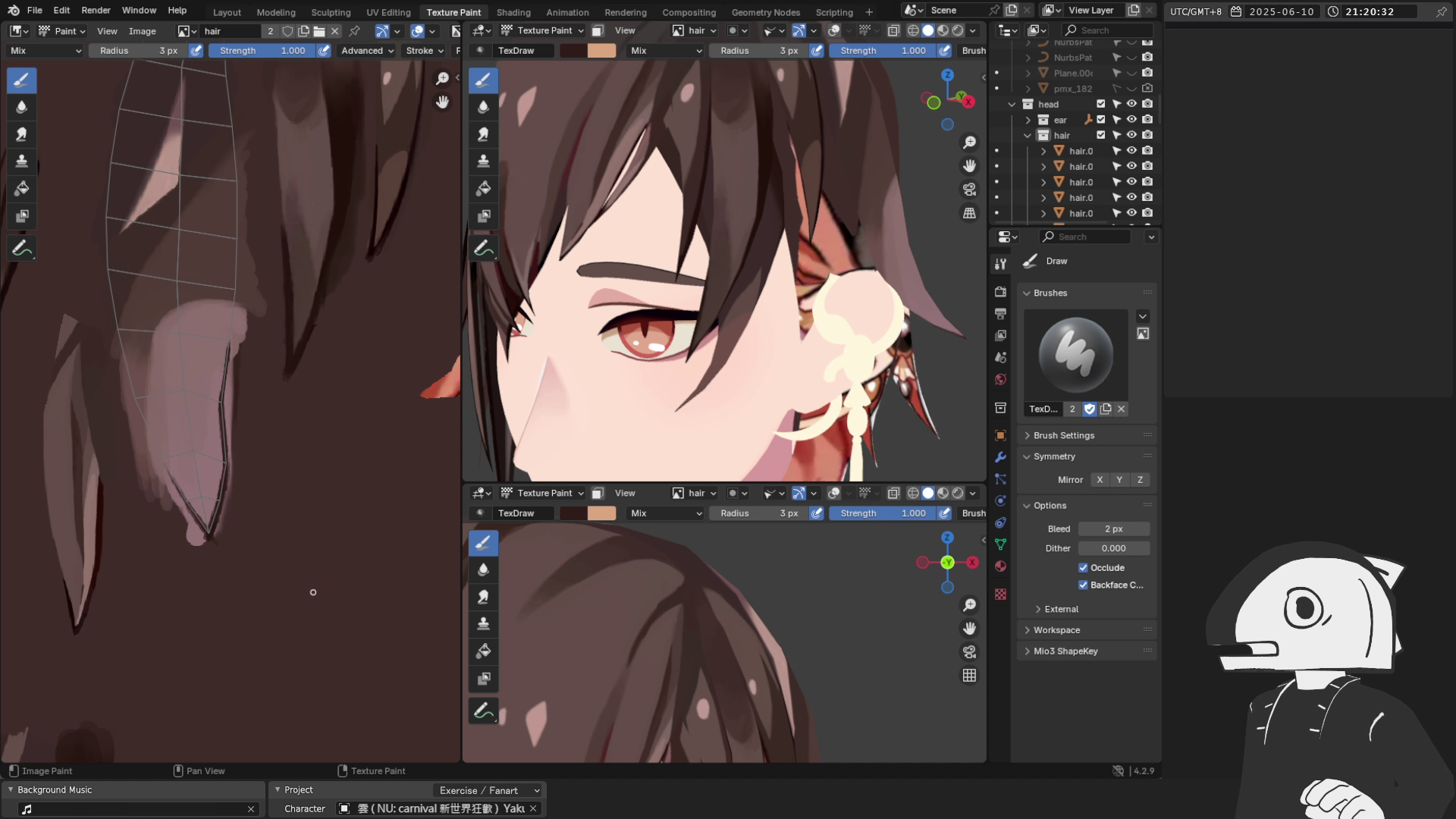Click dark primary color swatch in upper viewport
This screenshot has width=1456, height=819.
[x=573, y=51]
